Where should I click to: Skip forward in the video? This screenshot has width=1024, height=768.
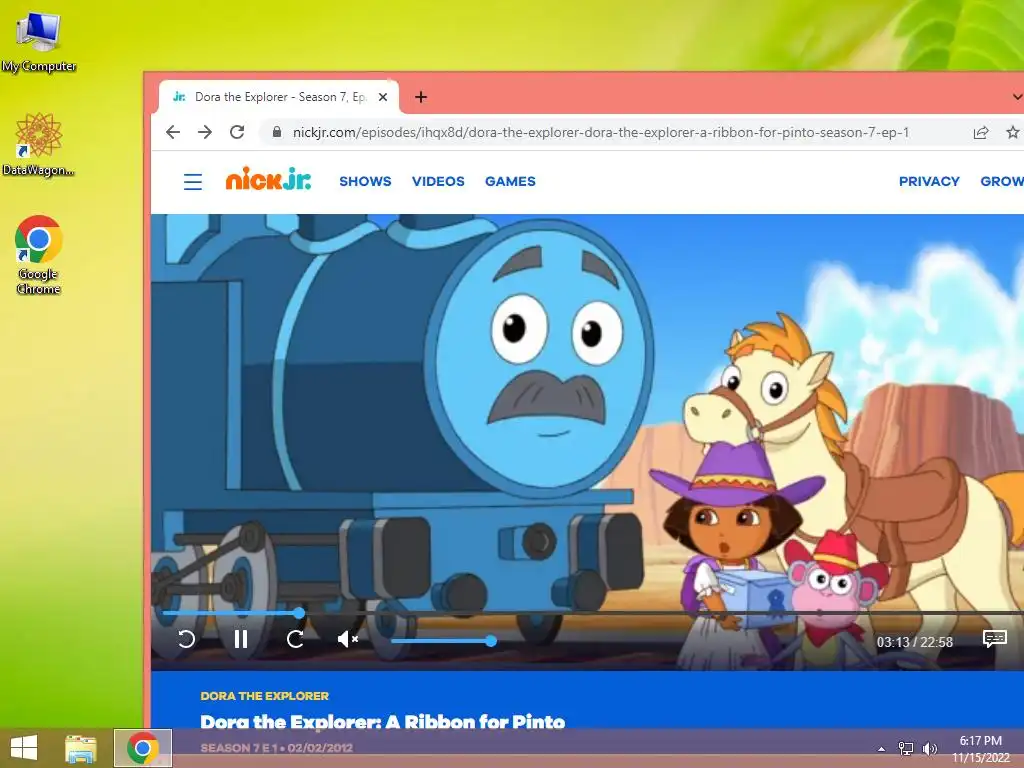tap(295, 639)
